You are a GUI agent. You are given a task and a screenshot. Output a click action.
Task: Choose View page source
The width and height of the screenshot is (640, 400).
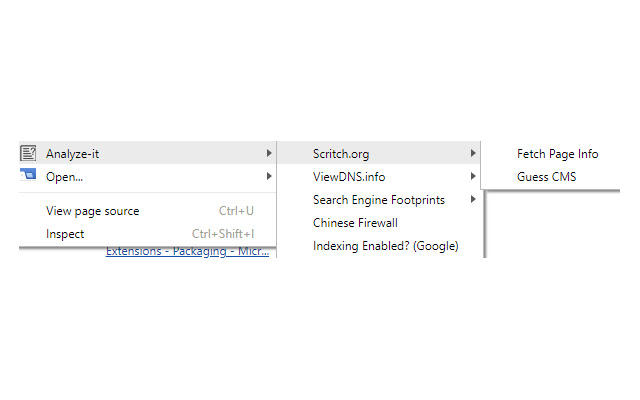(148, 211)
